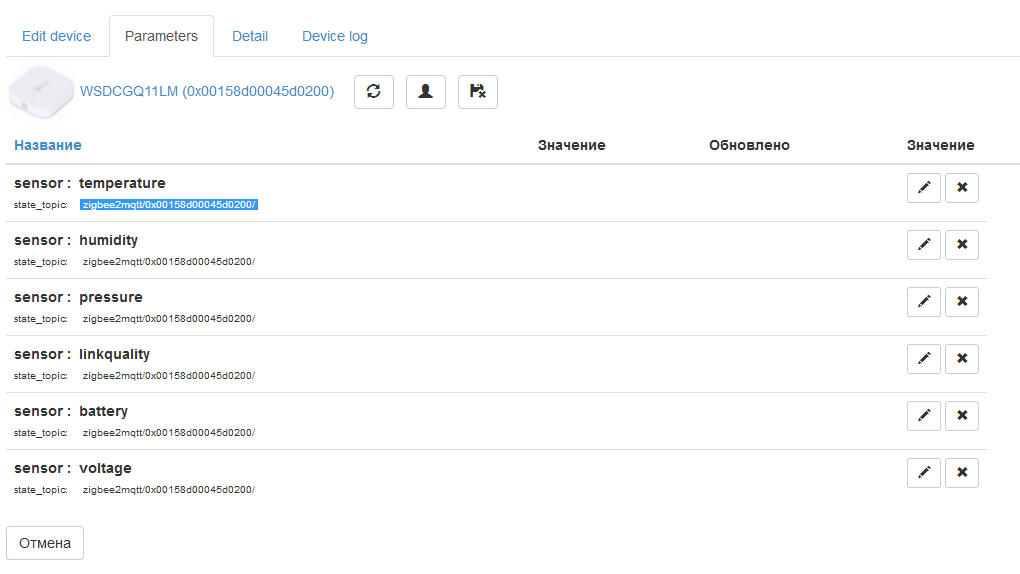Edit the linkquality sensor with pencil icon
The image size is (1020, 574).
click(924, 359)
